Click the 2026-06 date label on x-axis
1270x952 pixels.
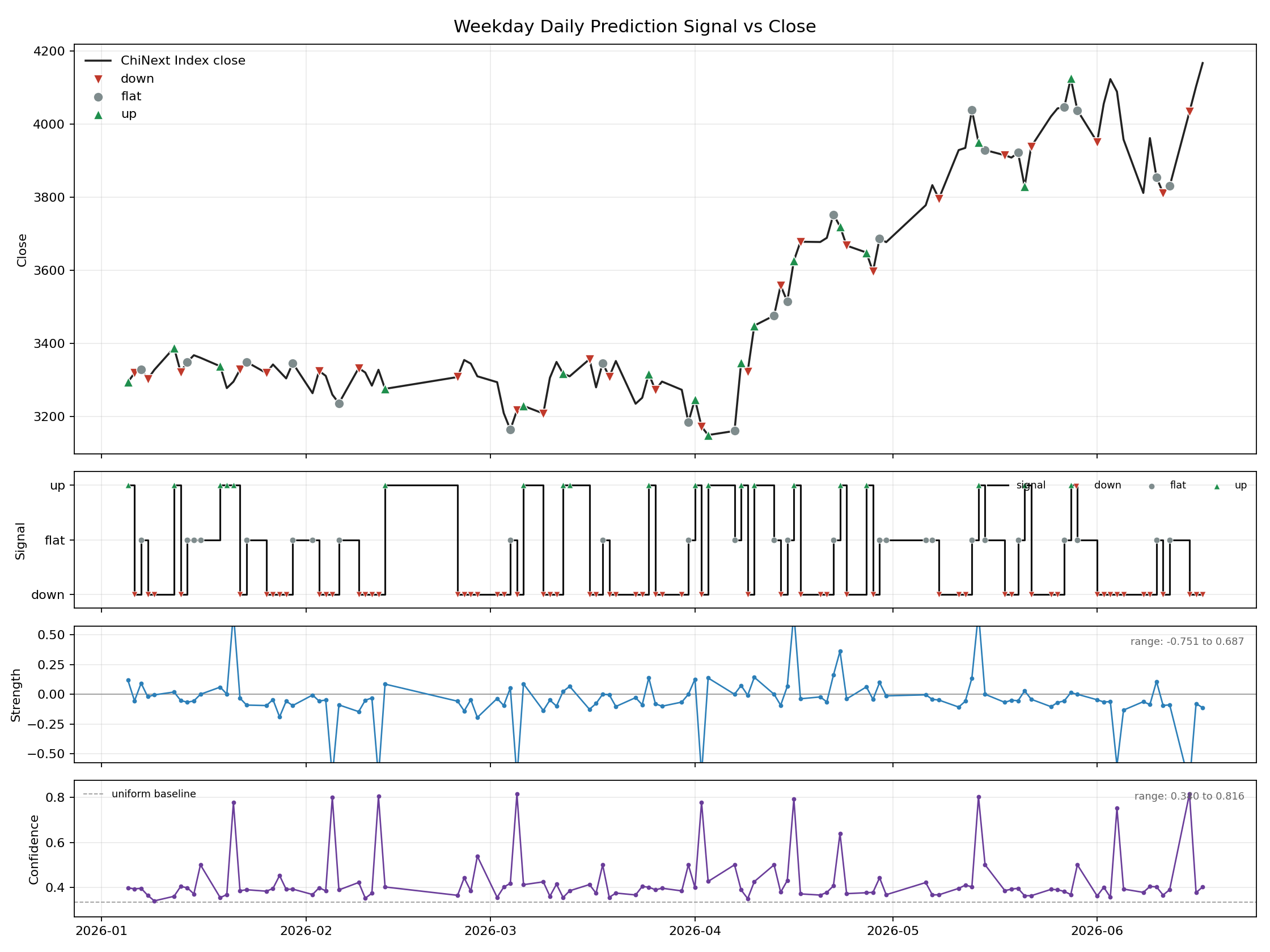(x=1097, y=931)
